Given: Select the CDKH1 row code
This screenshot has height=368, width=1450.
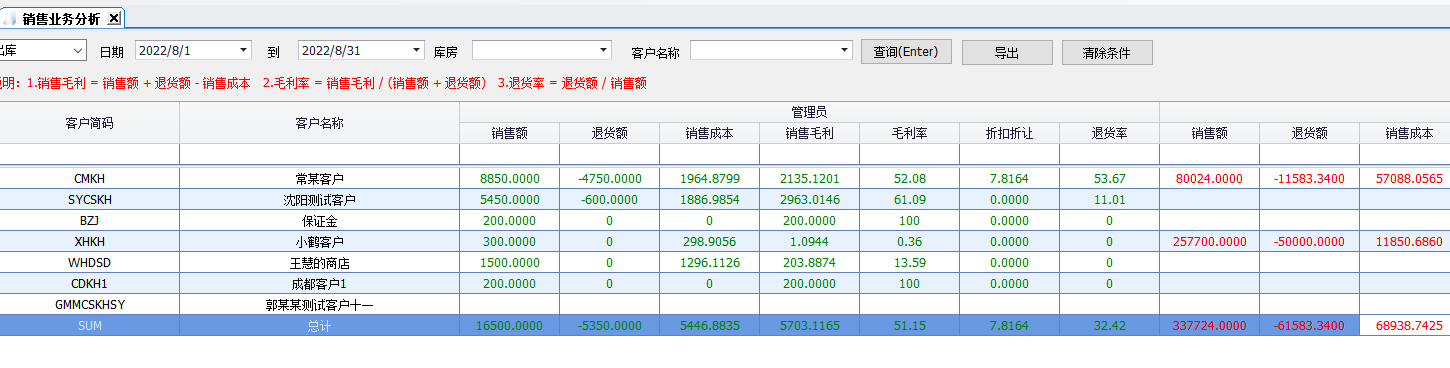Looking at the screenshot, I should (90, 283).
